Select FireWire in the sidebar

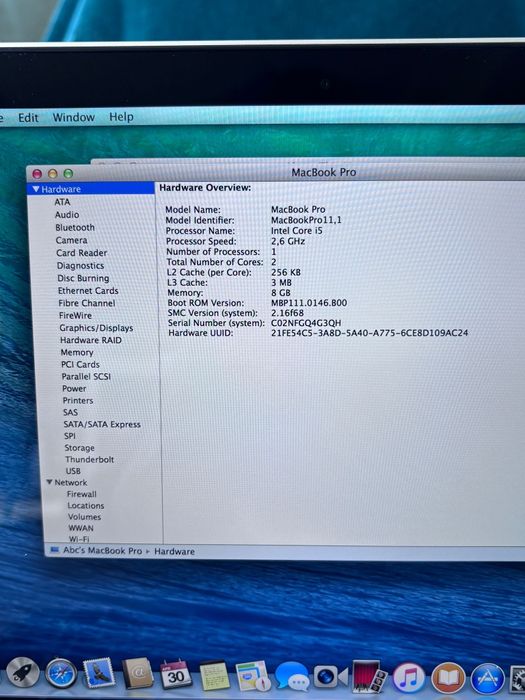[75, 315]
